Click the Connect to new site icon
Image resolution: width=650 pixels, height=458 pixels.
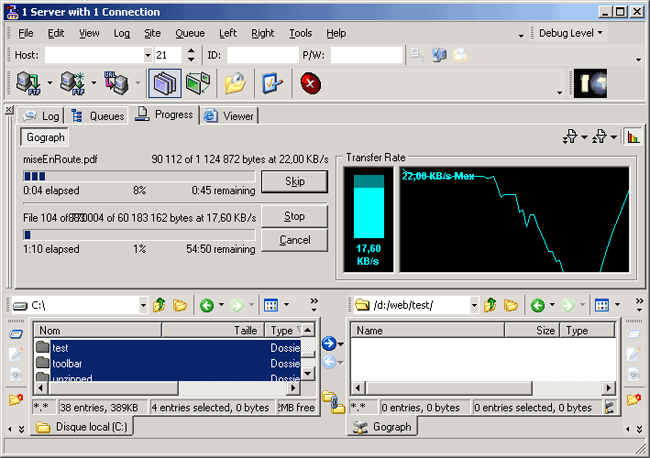point(73,83)
